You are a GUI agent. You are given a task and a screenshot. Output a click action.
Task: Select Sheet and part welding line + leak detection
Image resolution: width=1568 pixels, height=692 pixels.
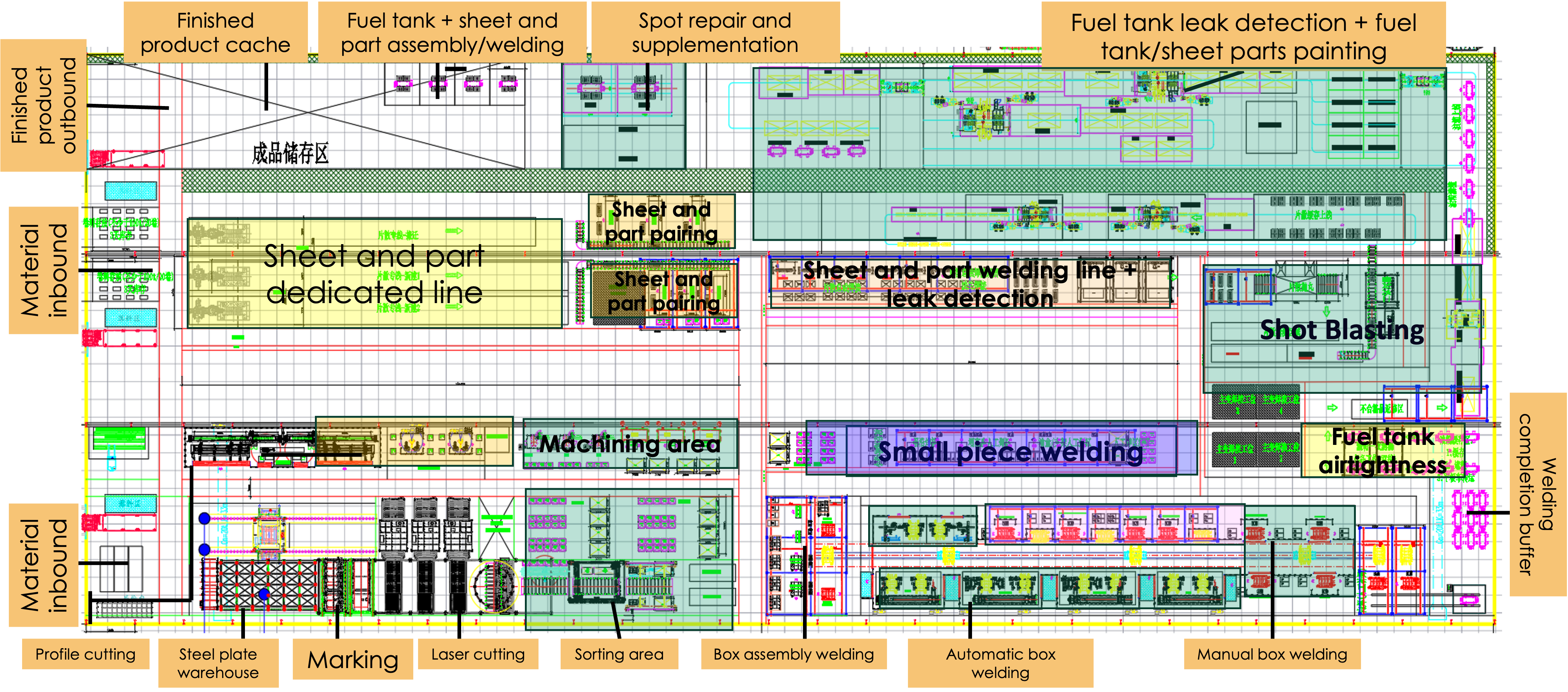pyautogui.click(x=969, y=284)
